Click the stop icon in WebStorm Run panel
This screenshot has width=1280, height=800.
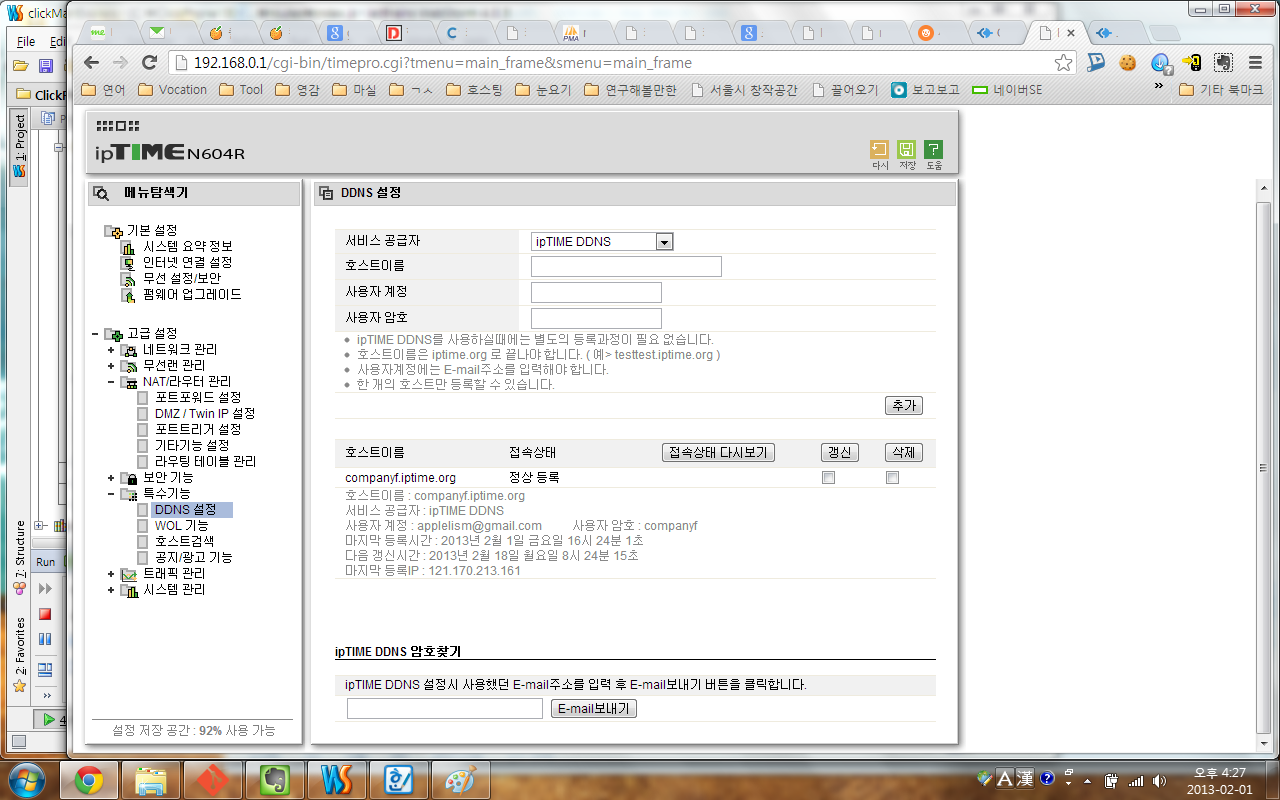click(x=44, y=614)
